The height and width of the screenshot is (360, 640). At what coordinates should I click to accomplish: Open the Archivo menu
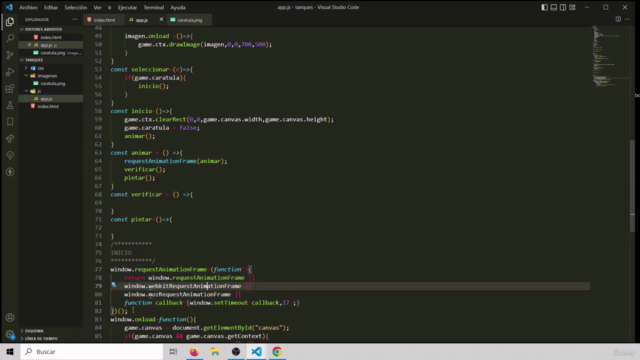pos(29,7)
